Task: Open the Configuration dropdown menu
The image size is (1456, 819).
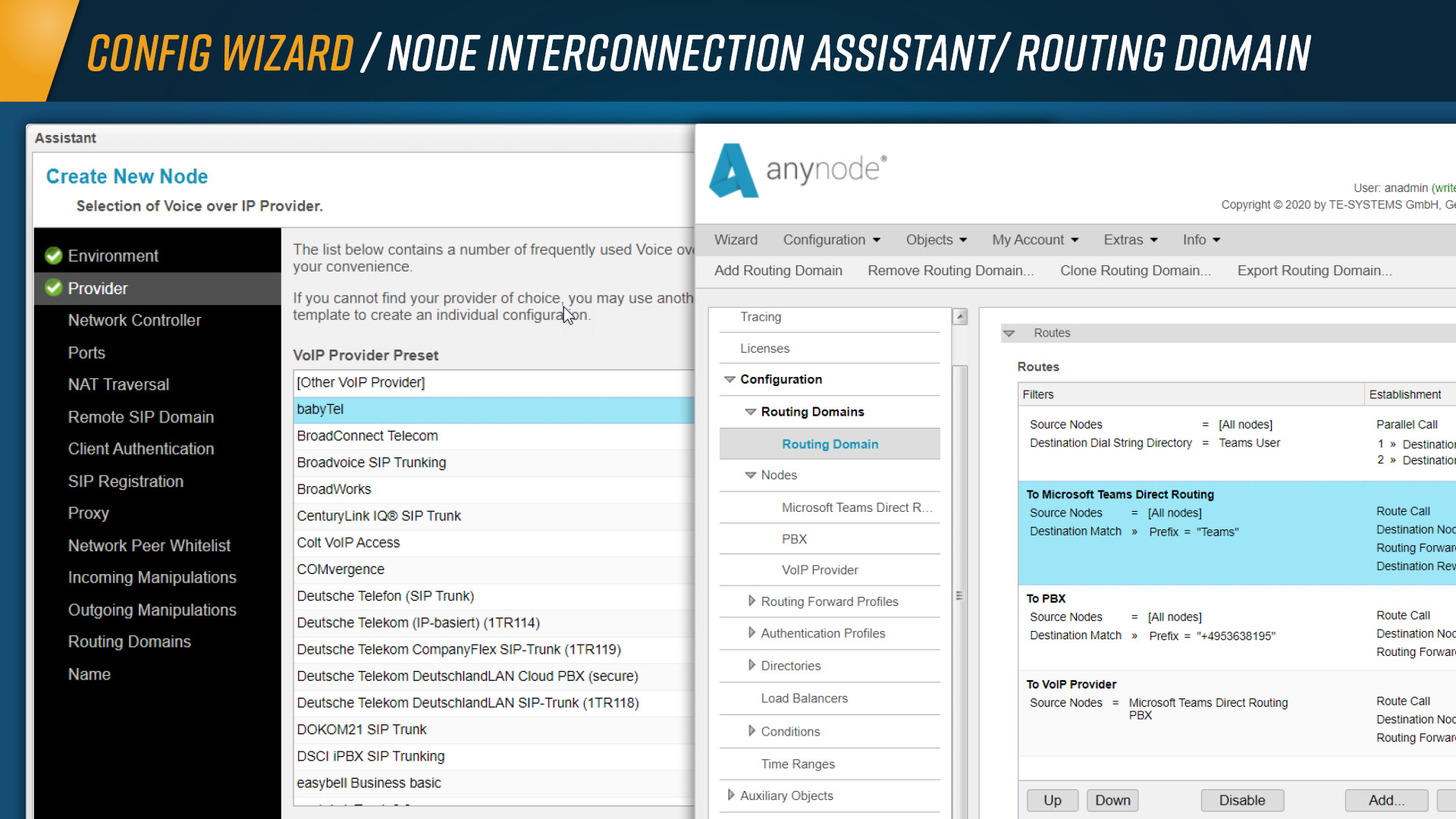Action: (831, 240)
